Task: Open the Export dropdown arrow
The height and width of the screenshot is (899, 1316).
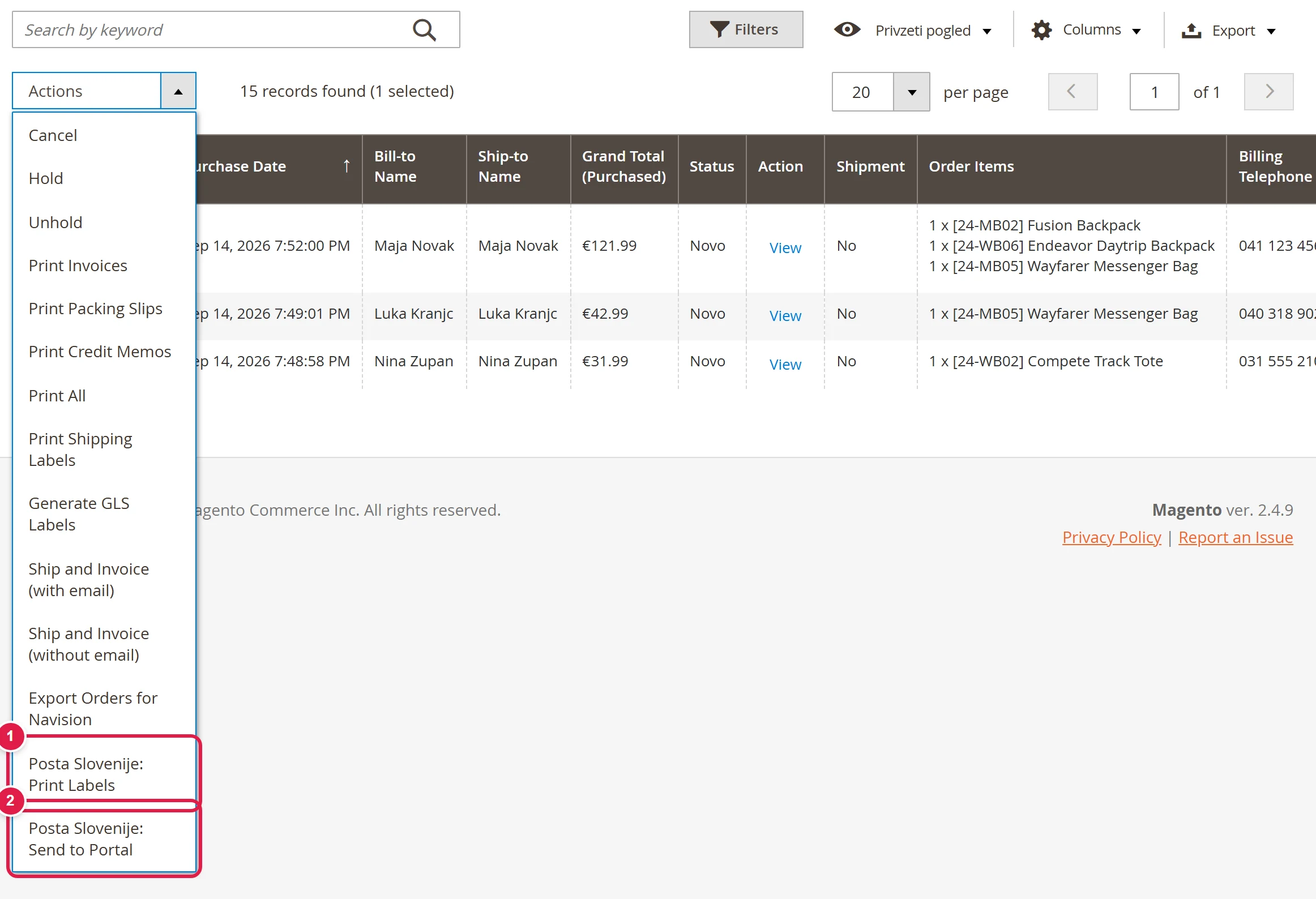Action: (x=1271, y=31)
